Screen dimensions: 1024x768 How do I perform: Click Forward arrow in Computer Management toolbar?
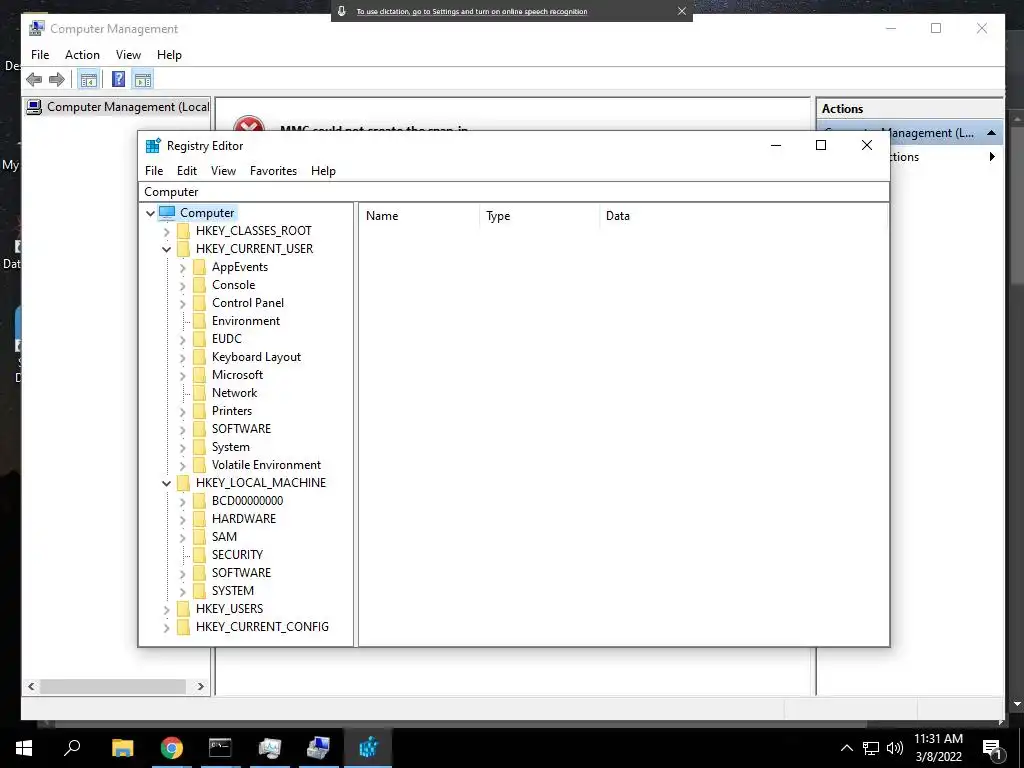coord(57,80)
